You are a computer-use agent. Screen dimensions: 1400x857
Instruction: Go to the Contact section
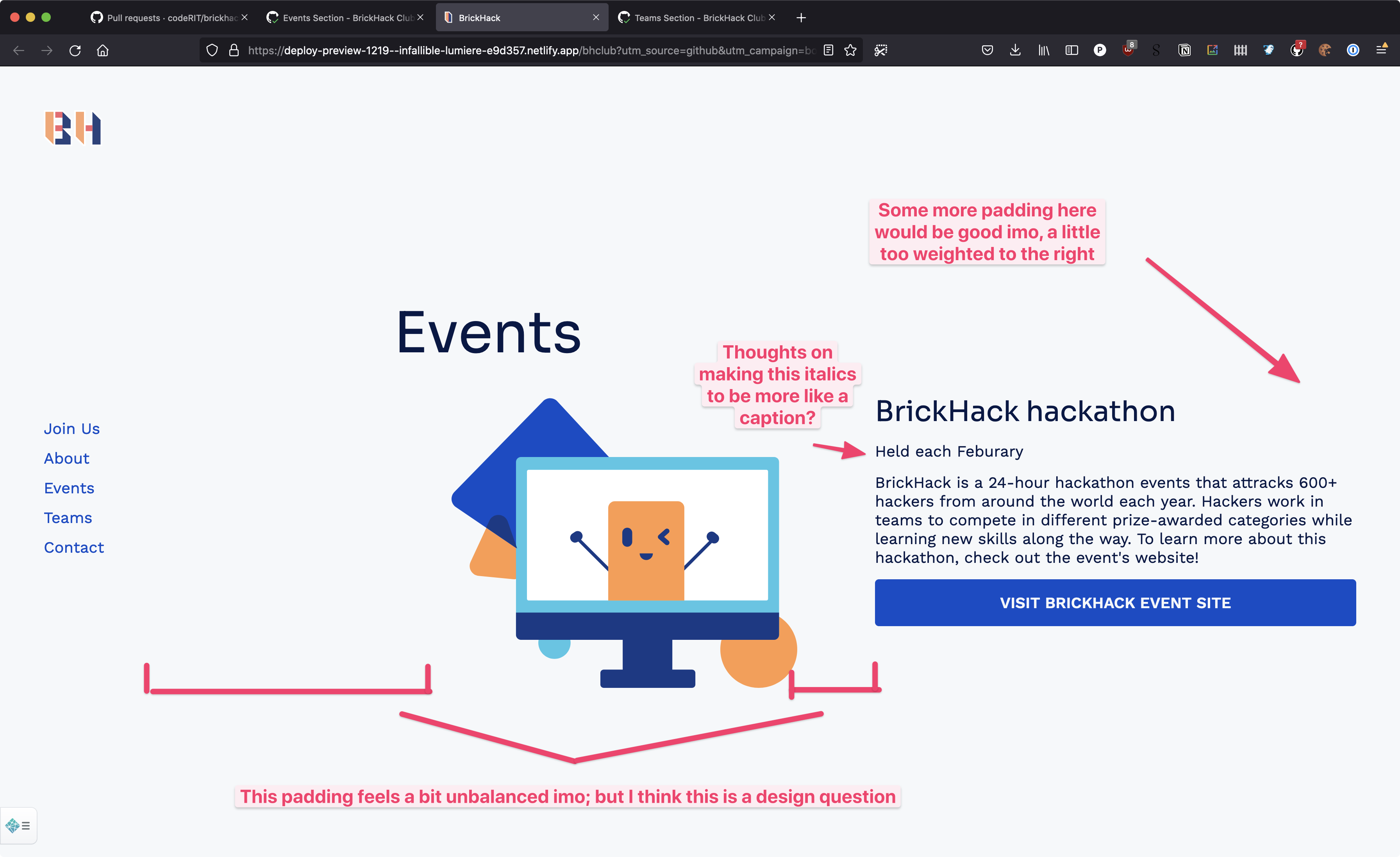click(x=74, y=547)
